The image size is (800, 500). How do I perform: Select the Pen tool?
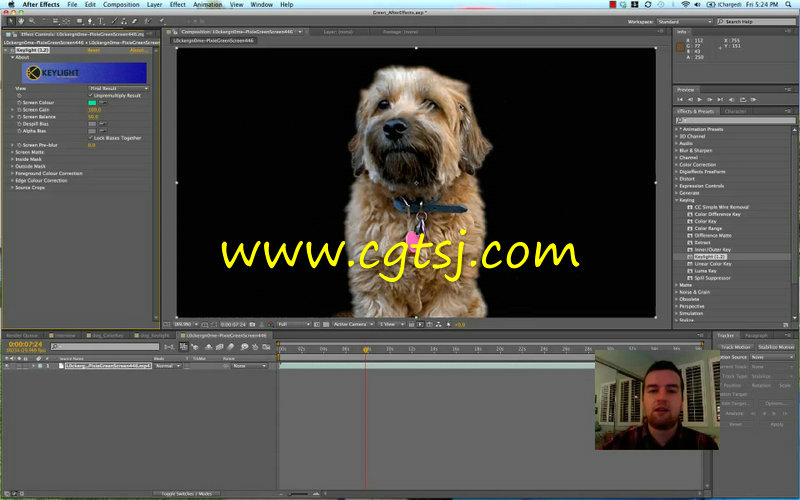click(90, 21)
